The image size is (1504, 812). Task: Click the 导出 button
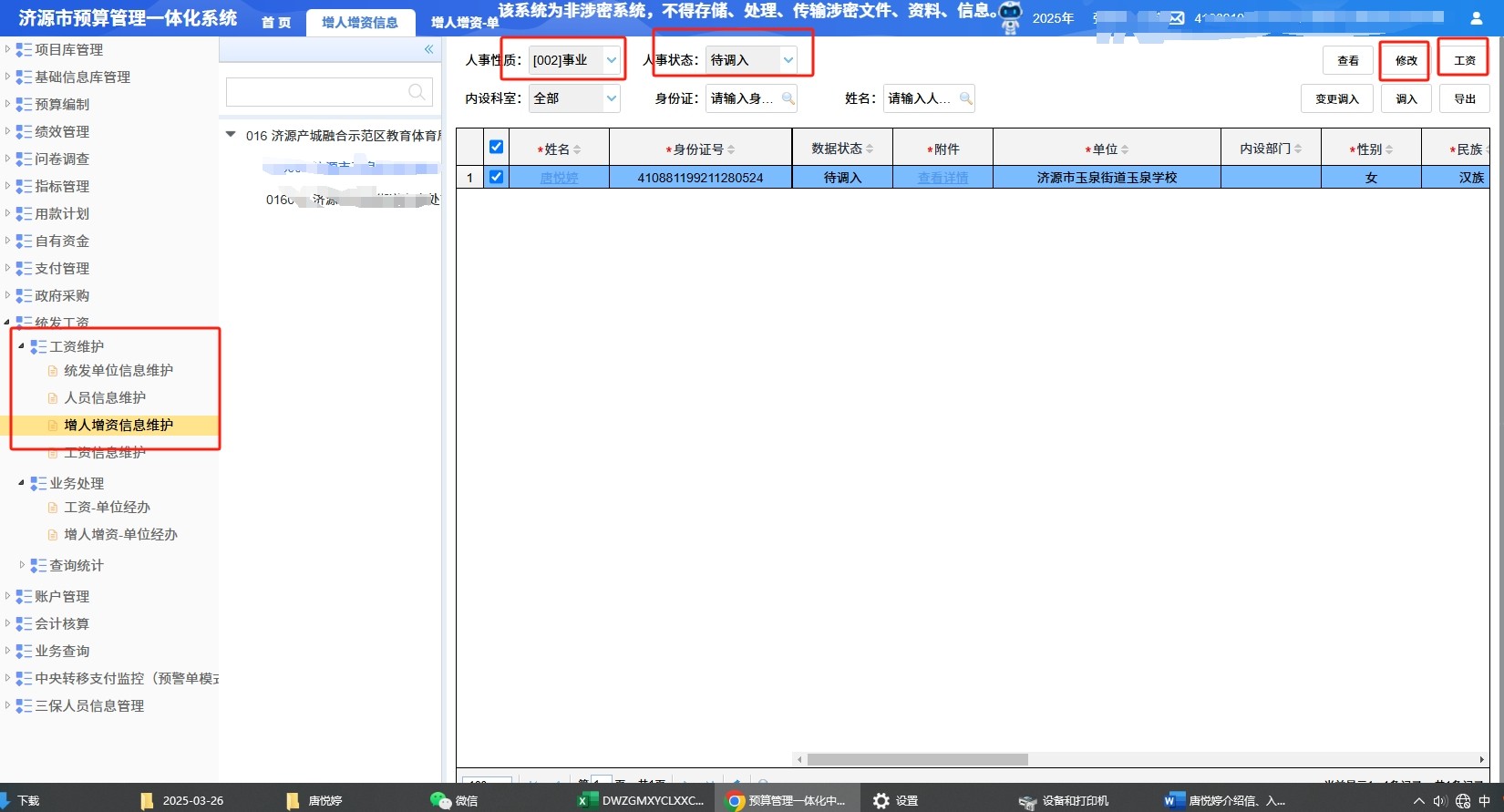(1464, 98)
